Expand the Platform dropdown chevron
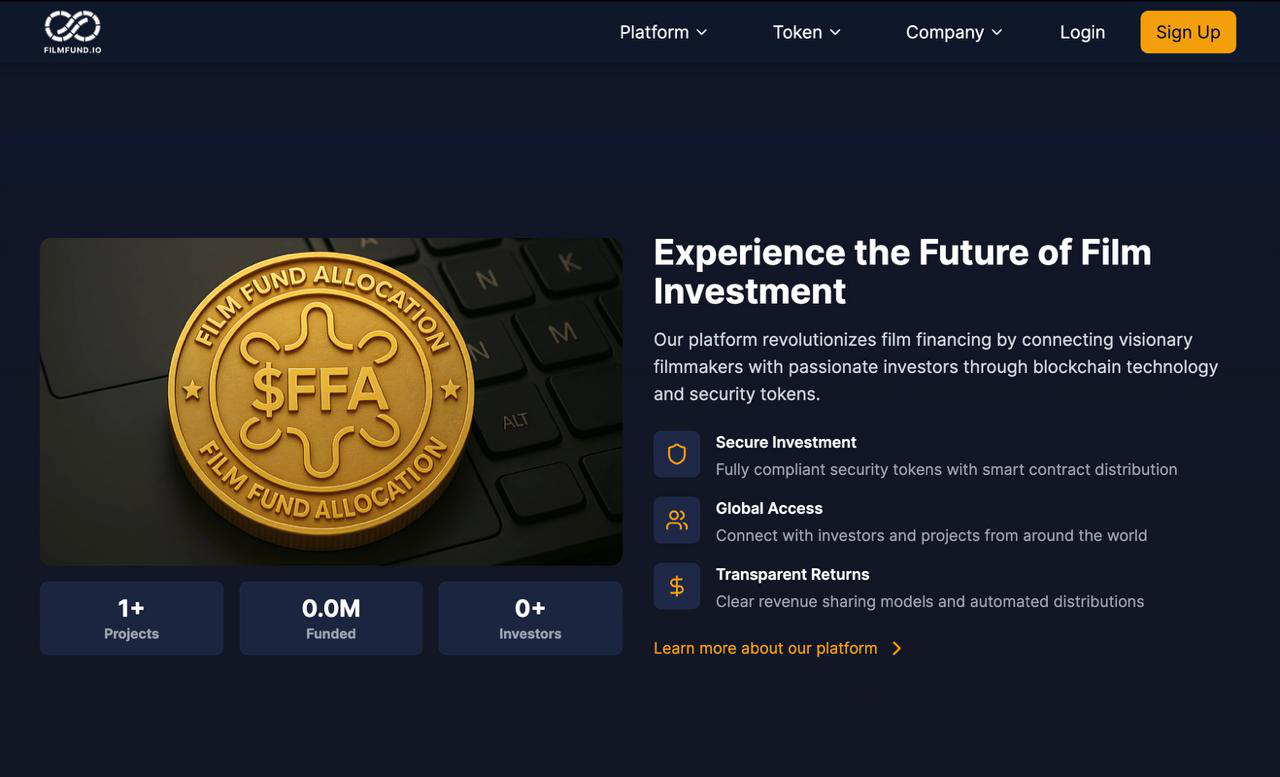1280x777 pixels. point(702,32)
